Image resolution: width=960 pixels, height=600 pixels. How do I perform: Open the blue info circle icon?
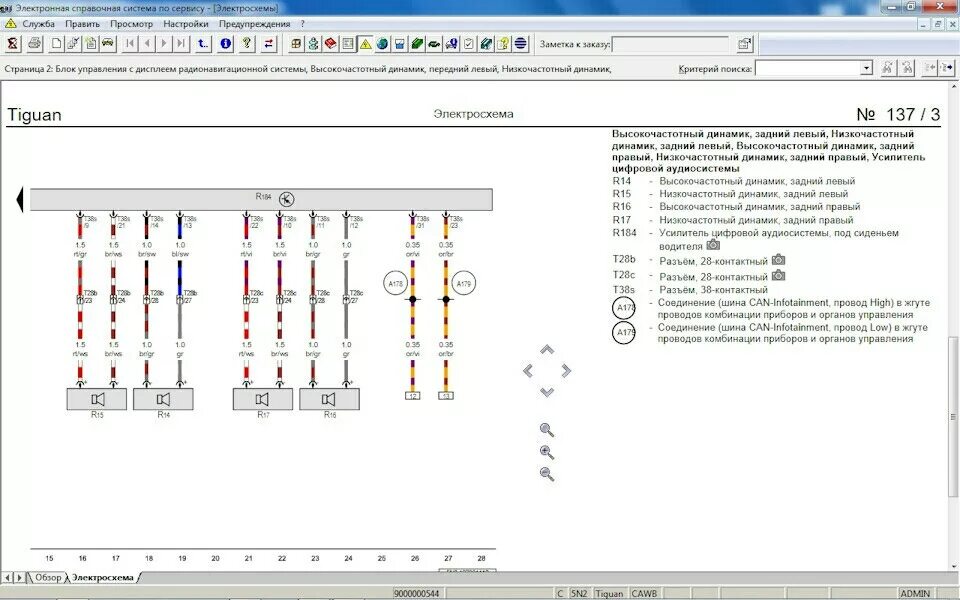225,43
